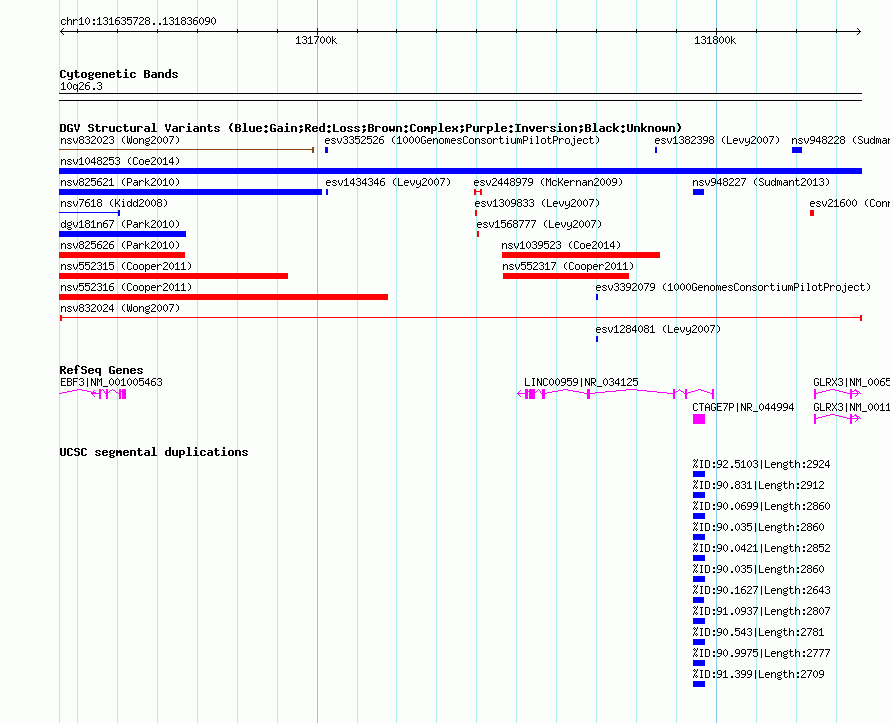Click the 131700k ruler marker
The height and width of the screenshot is (723, 890).
[x=316, y=40]
